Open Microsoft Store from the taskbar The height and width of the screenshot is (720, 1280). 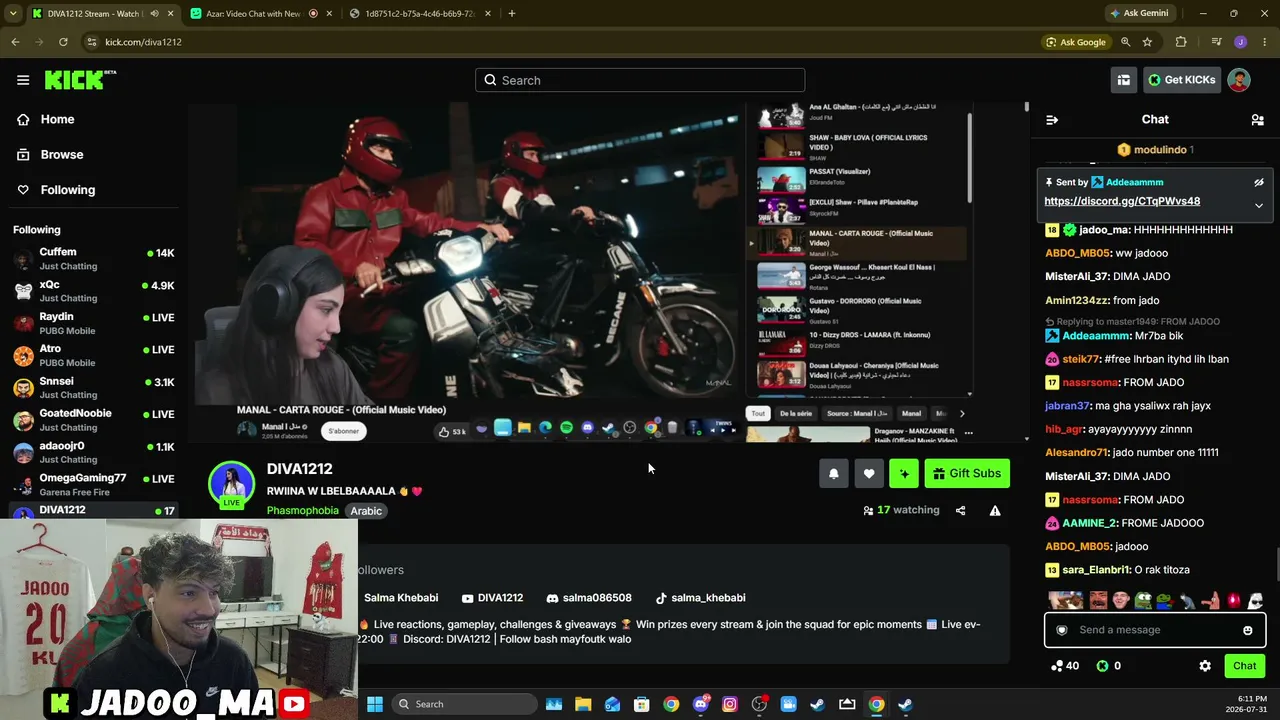[x=642, y=704]
